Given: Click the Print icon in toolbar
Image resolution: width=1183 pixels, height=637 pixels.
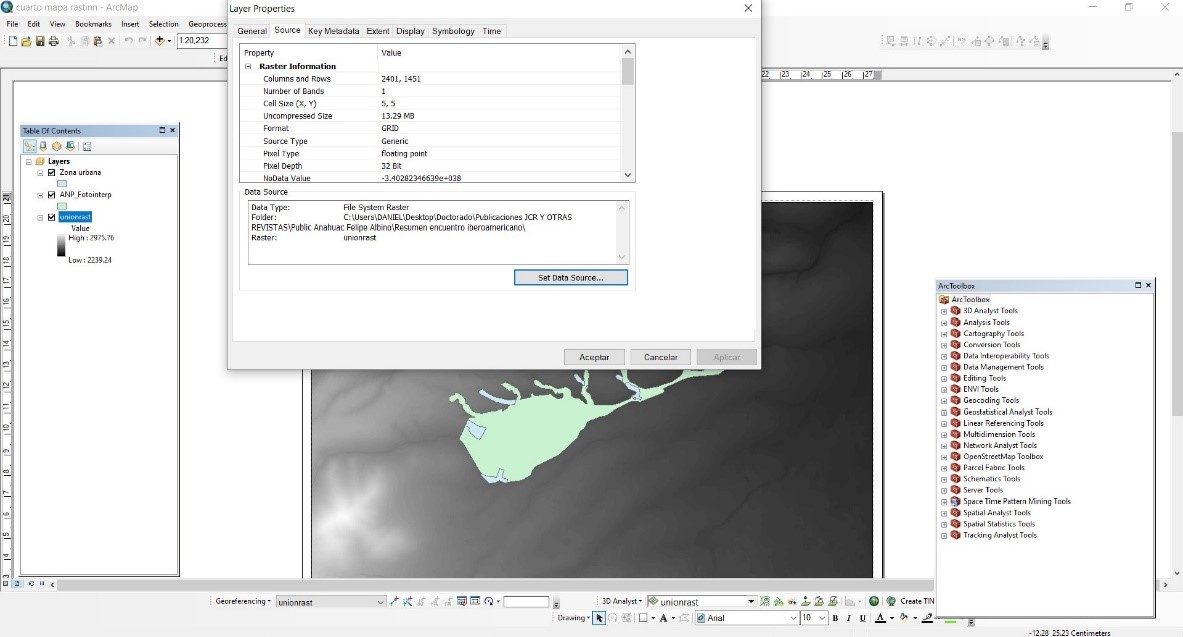Looking at the screenshot, I should pyautogui.click(x=54, y=41).
